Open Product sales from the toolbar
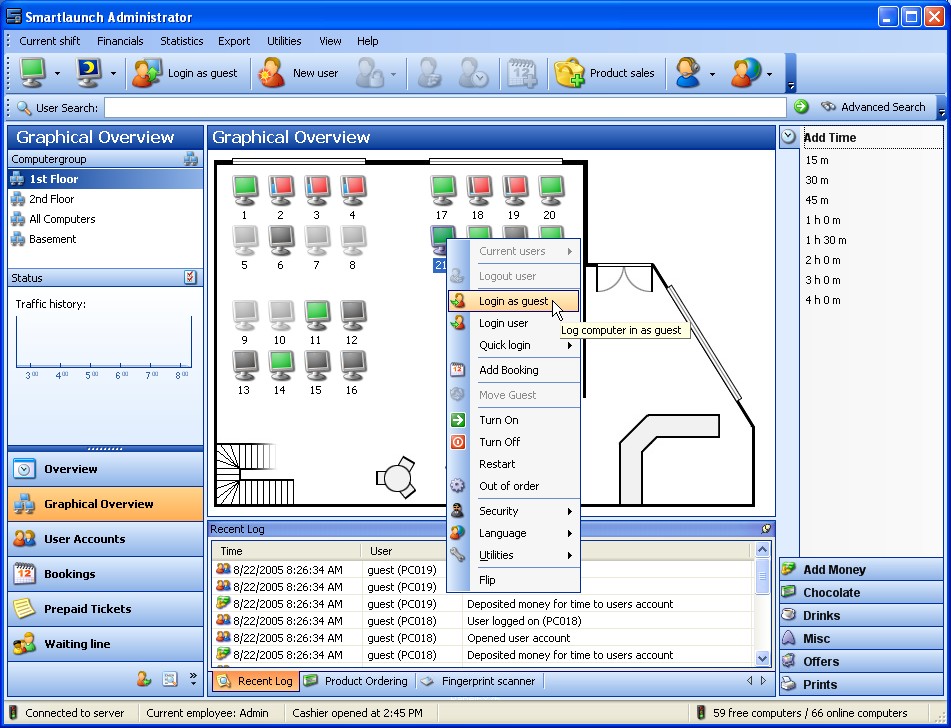 [604, 73]
